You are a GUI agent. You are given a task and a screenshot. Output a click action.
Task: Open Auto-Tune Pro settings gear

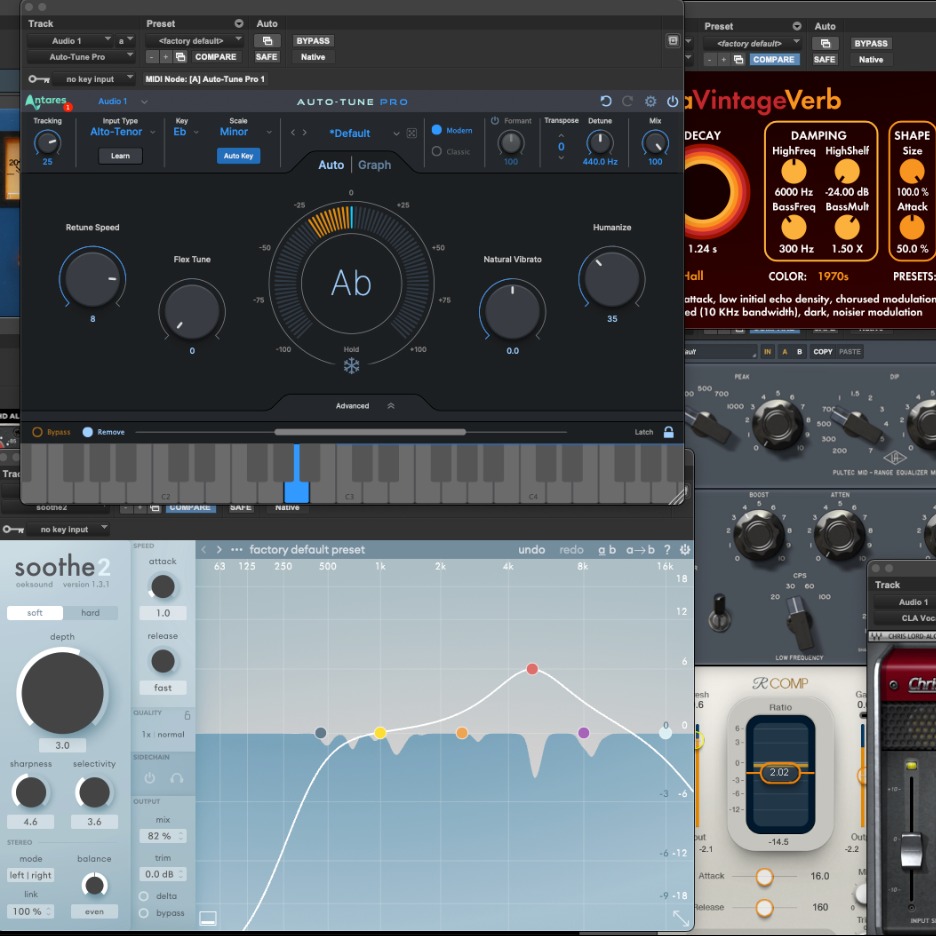coord(650,101)
